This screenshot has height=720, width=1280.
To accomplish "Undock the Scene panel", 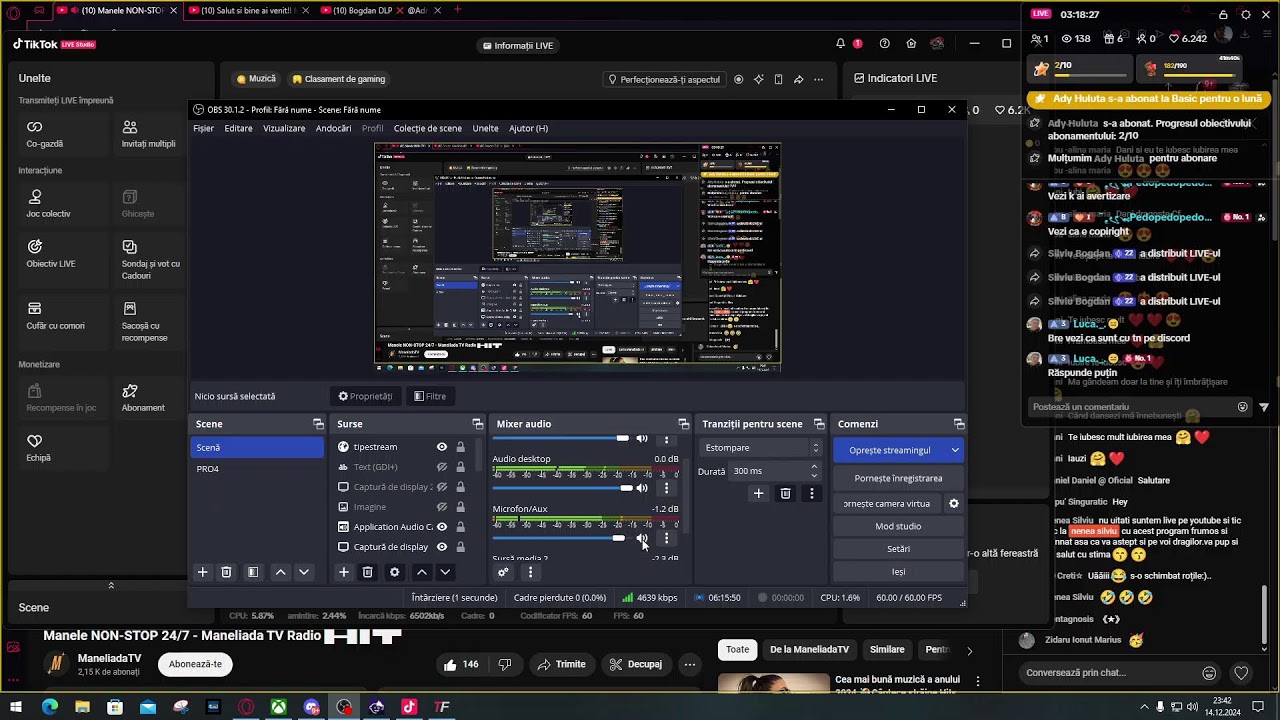I will click(318, 424).
